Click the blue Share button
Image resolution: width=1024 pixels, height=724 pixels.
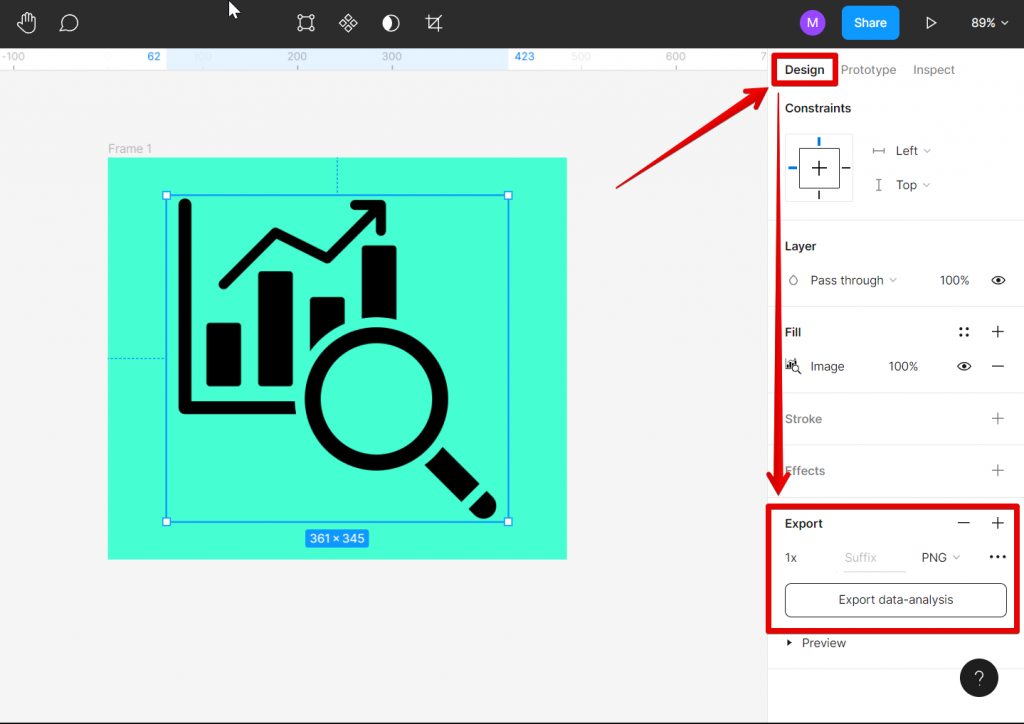(870, 22)
